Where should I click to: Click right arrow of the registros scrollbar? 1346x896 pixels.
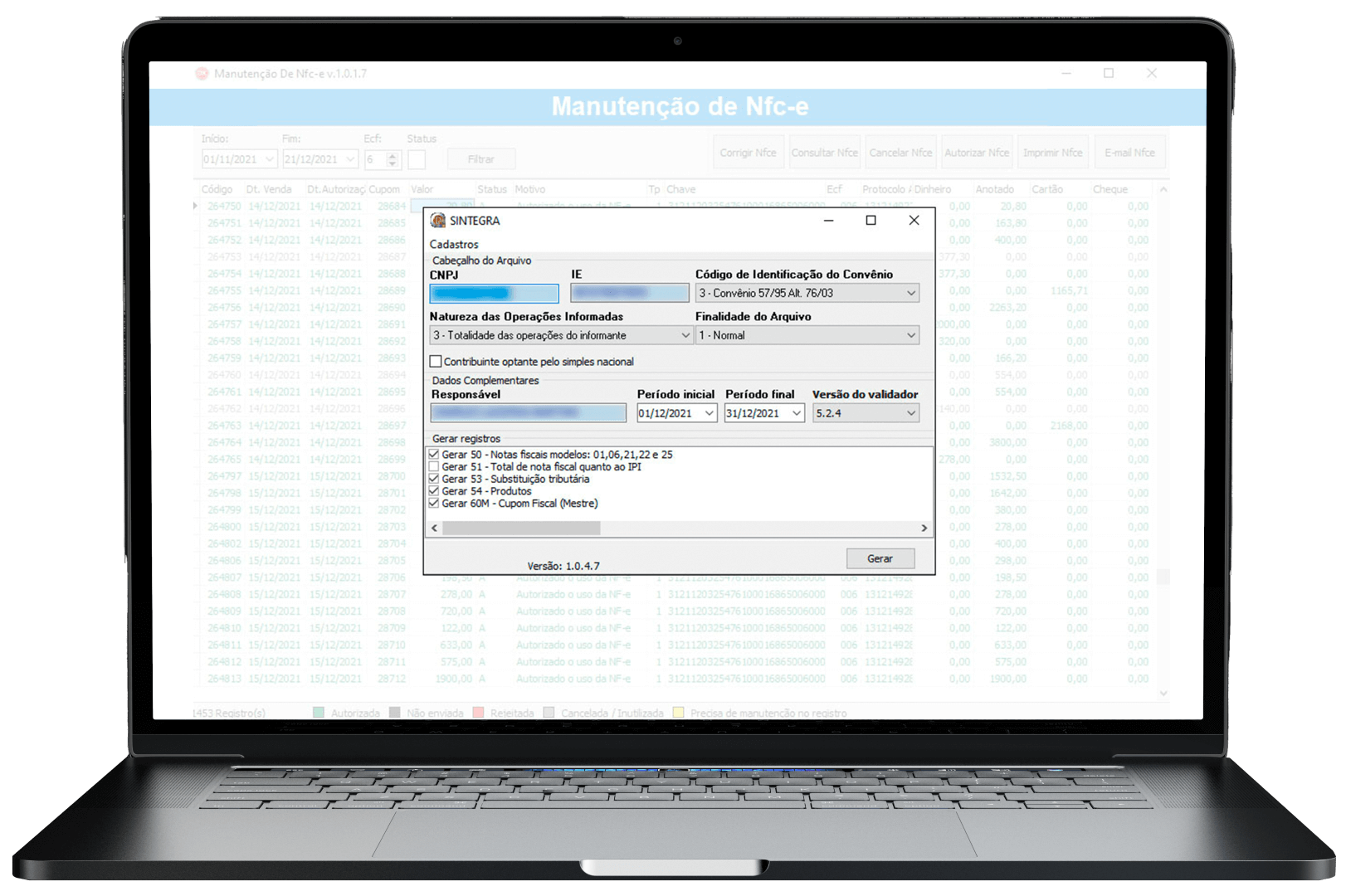click(x=924, y=528)
